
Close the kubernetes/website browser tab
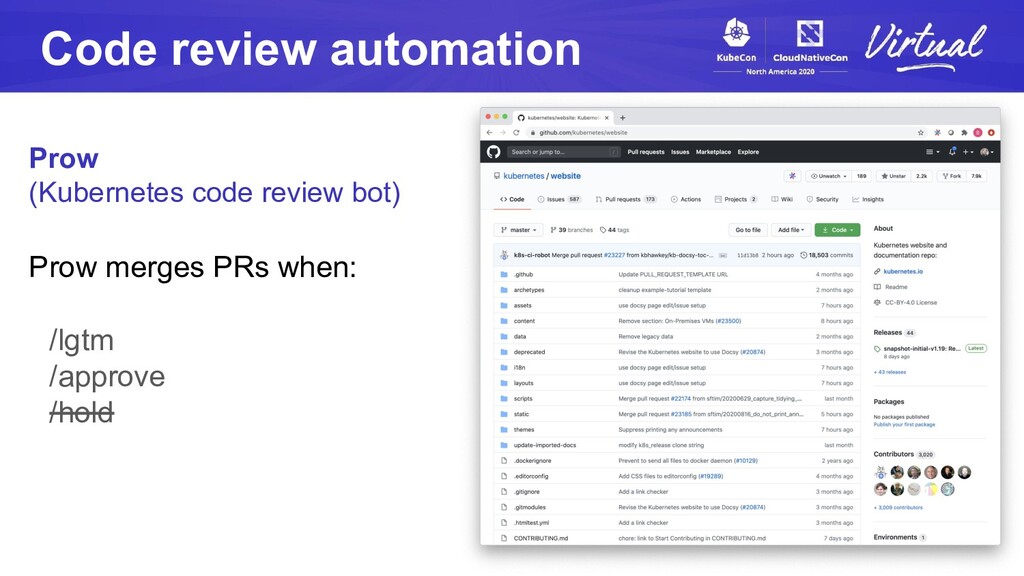pyautogui.click(x=607, y=118)
